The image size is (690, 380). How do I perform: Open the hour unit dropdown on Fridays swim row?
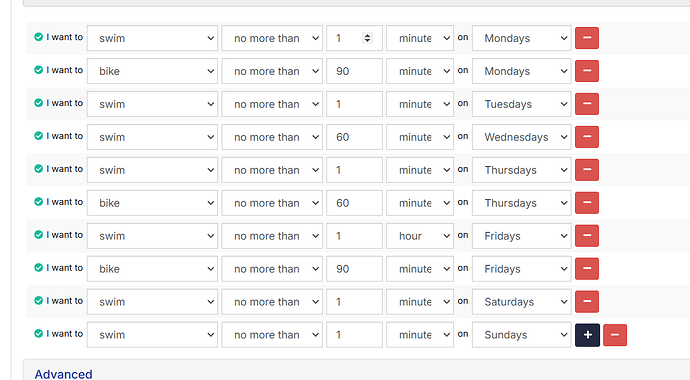[x=420, y=236]
